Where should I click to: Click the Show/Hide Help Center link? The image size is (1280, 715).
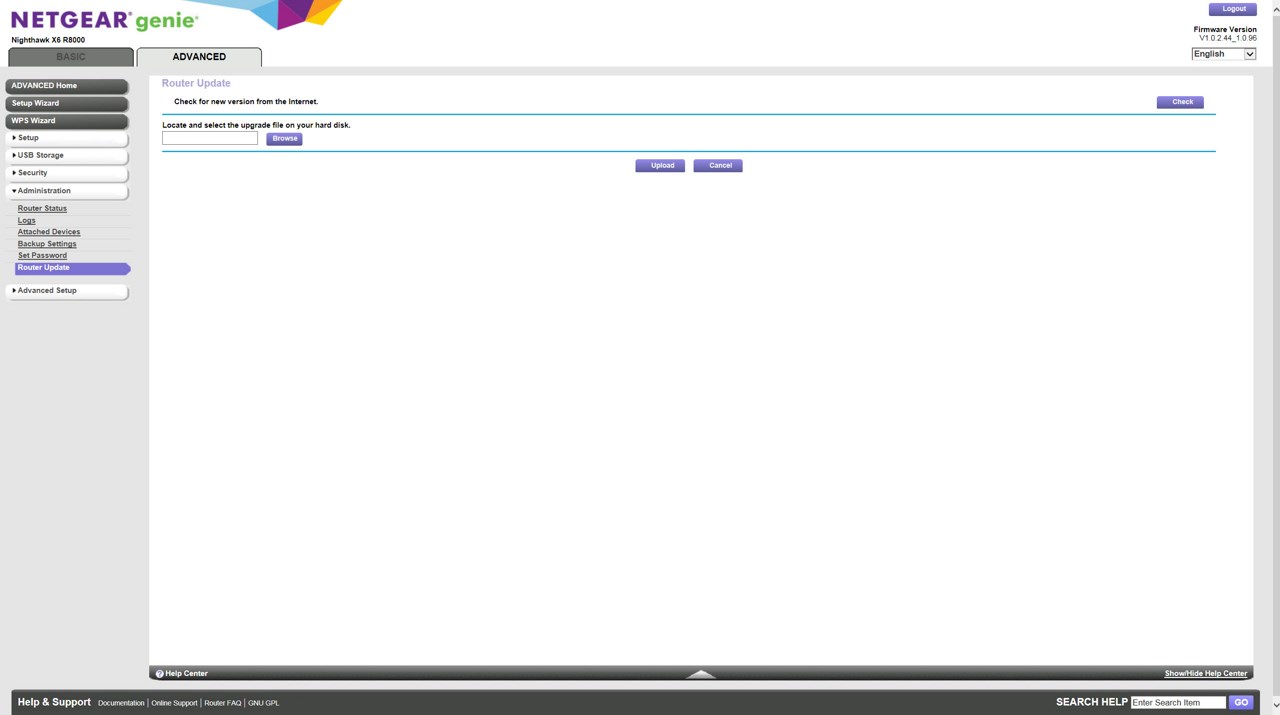point(1205,674)
